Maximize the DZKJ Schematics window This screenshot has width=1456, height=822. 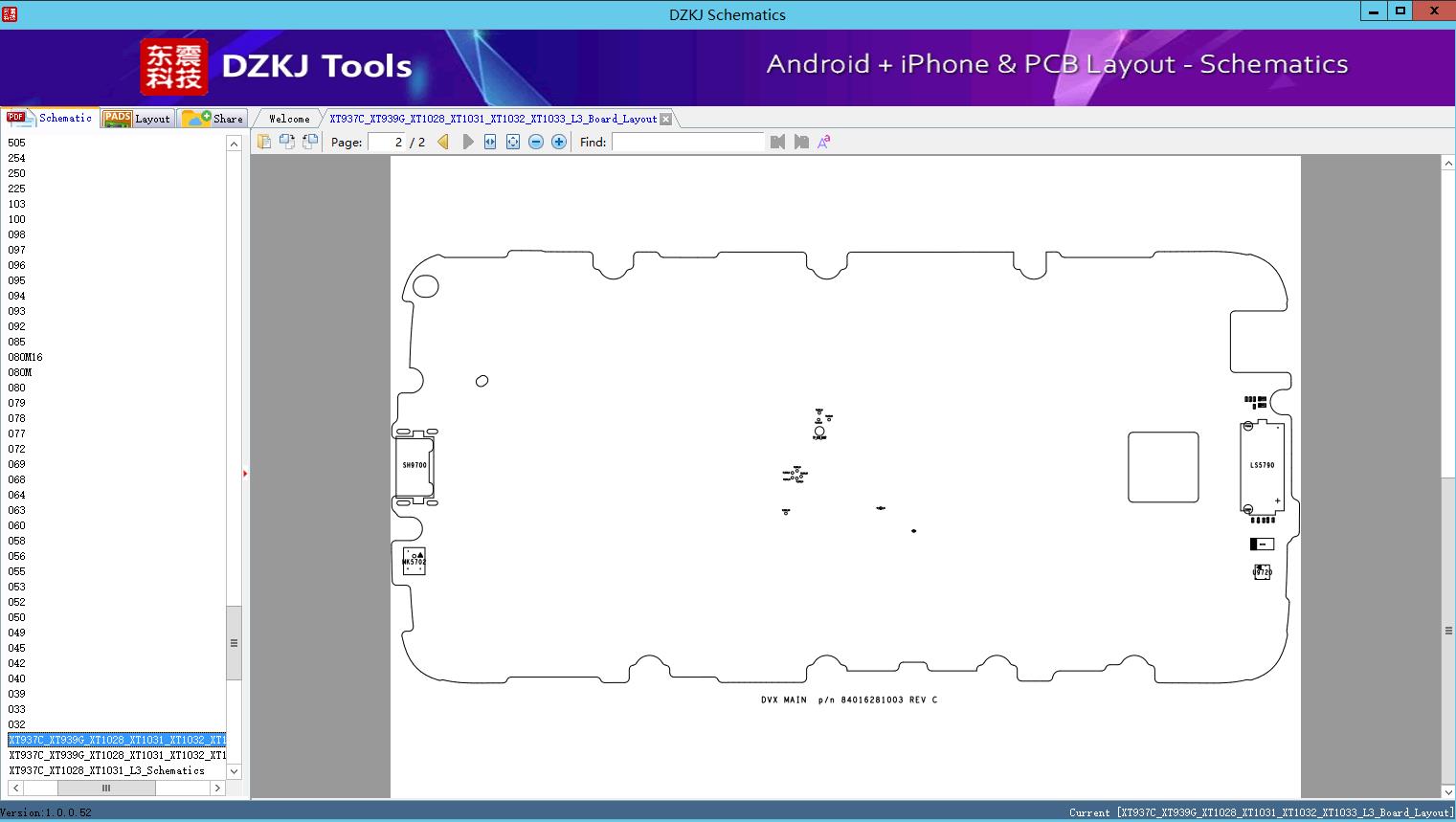click(1400, 11)
